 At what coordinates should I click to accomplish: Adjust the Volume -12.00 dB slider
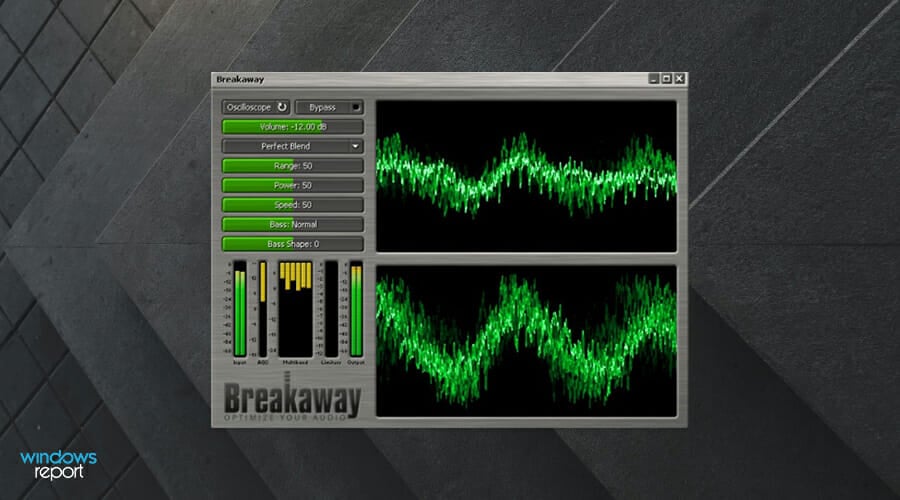click(292, 127)
